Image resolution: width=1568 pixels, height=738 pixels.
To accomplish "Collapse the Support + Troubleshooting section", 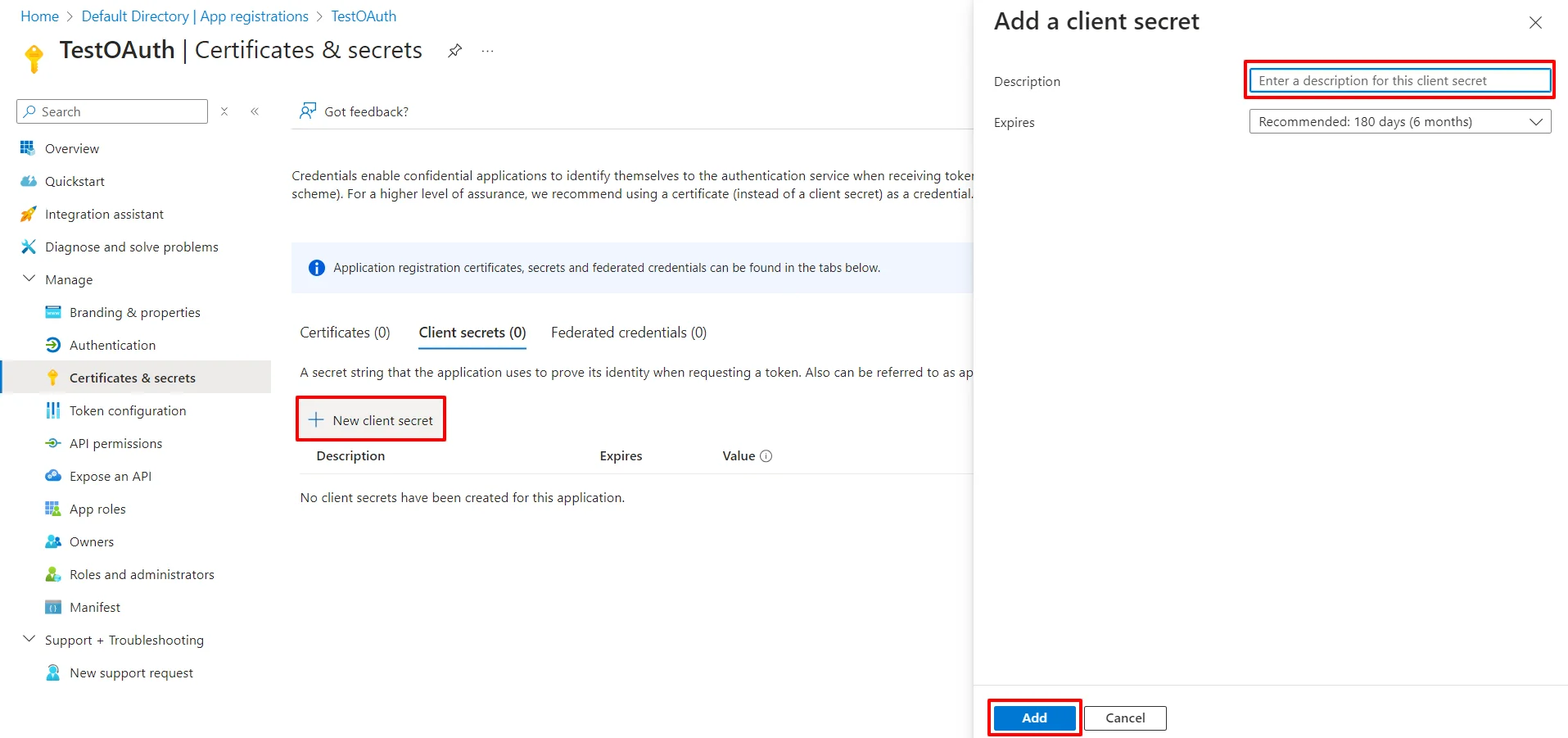I will point(29,640).
